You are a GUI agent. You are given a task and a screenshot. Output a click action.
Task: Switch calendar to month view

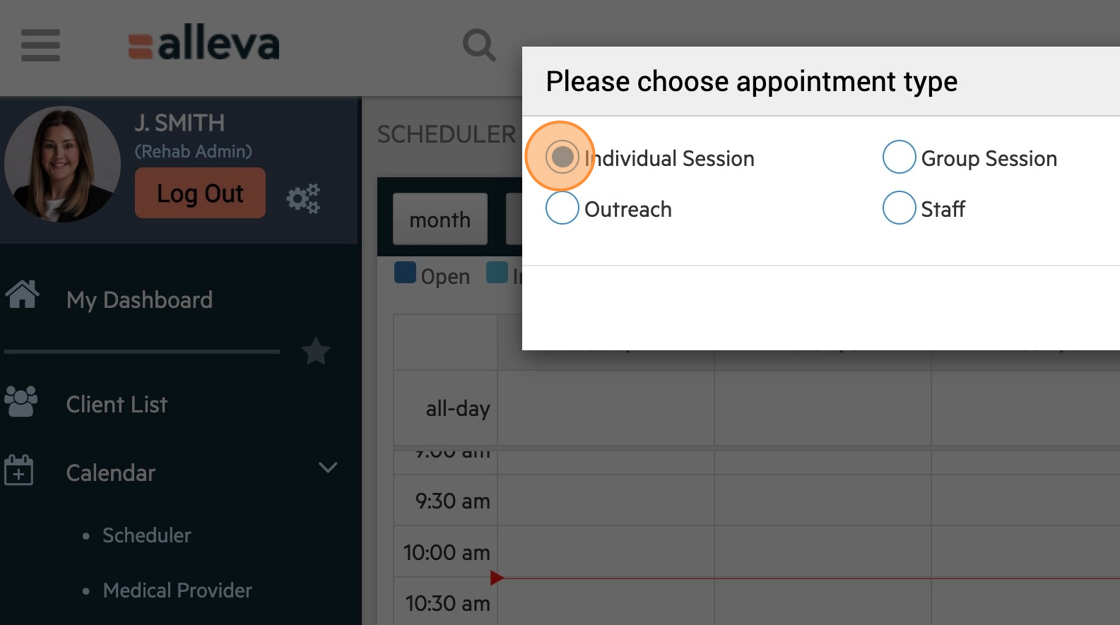pyautogui.click(x=439, y=220)
